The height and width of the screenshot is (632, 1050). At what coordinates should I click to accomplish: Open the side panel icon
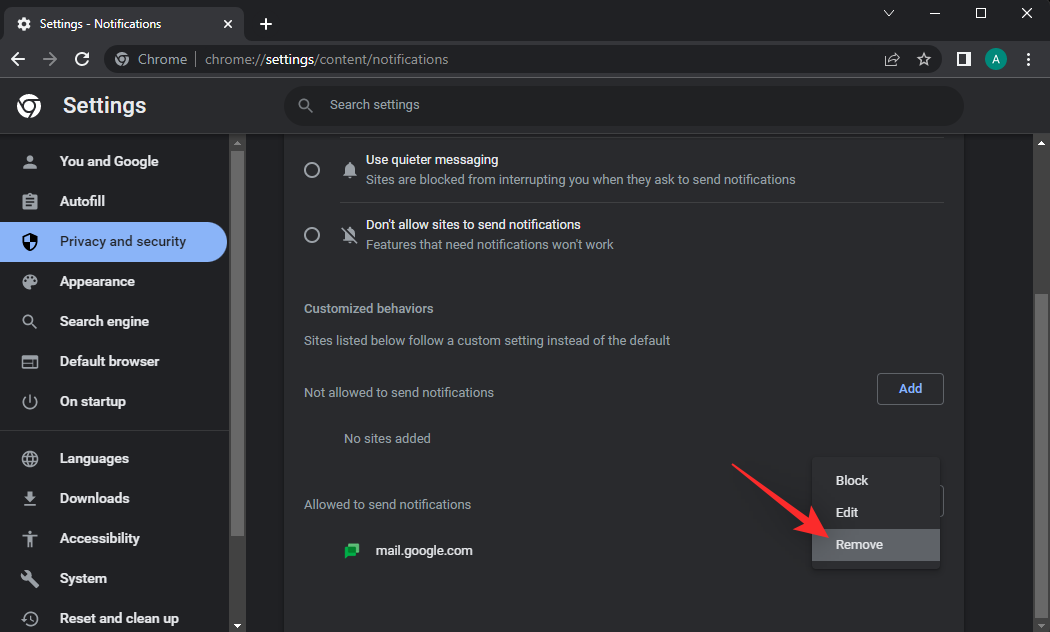(963, 59)
